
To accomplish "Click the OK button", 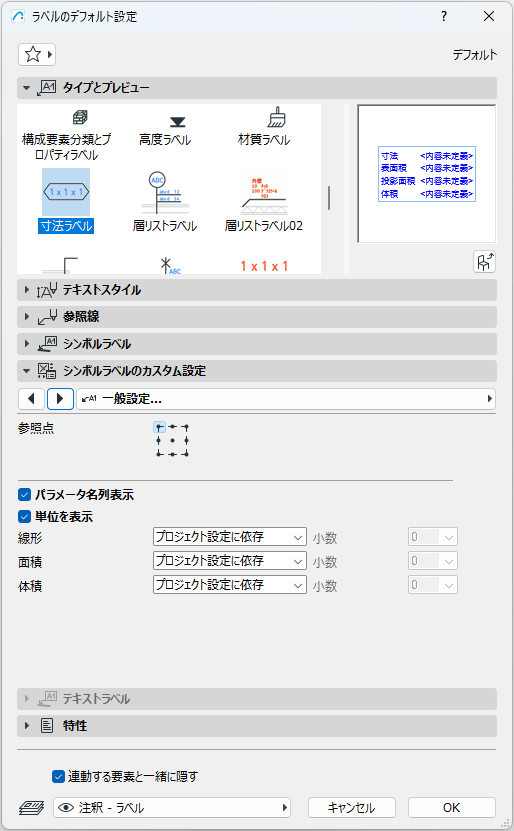I will [451, 808].
